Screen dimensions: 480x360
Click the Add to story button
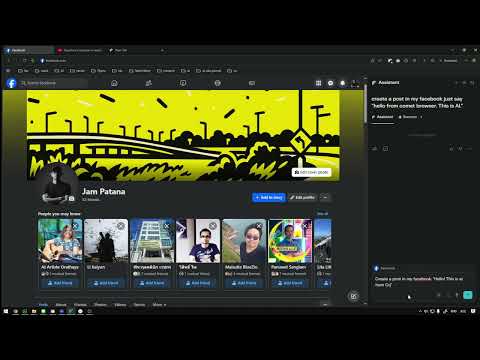point(269,197)
